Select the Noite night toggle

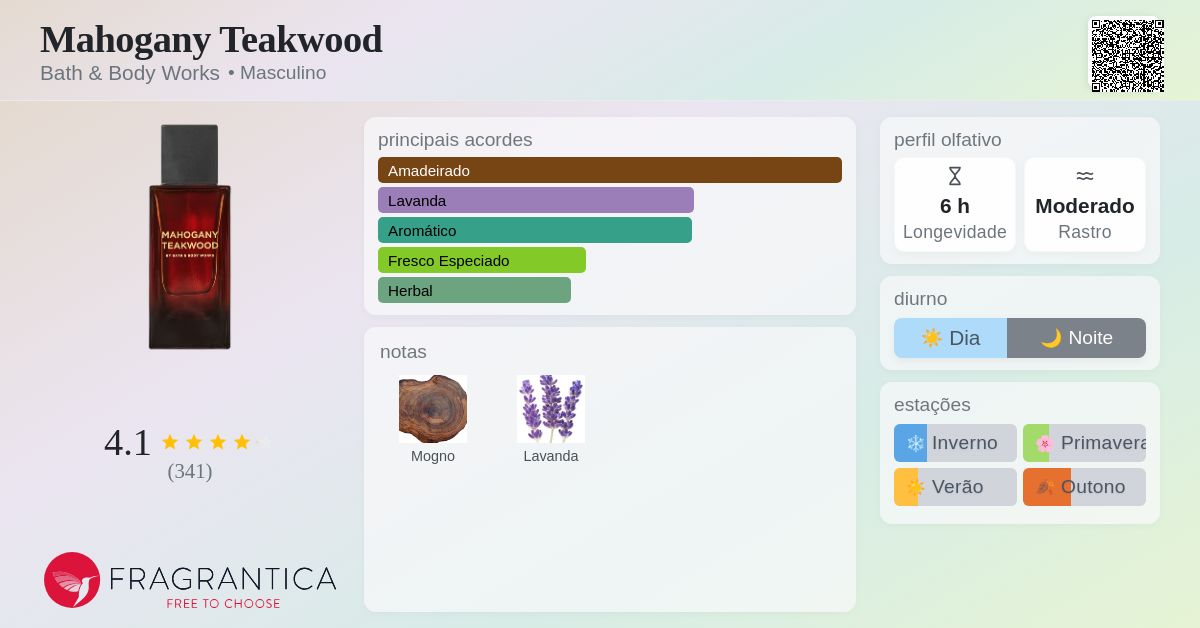[x=1076, y=338]
